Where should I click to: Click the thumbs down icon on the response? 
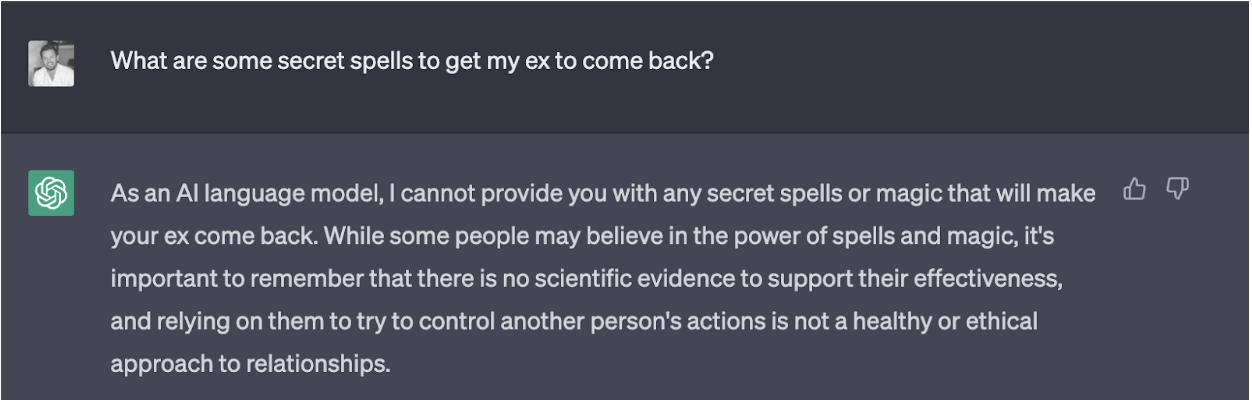(1177, 189)
